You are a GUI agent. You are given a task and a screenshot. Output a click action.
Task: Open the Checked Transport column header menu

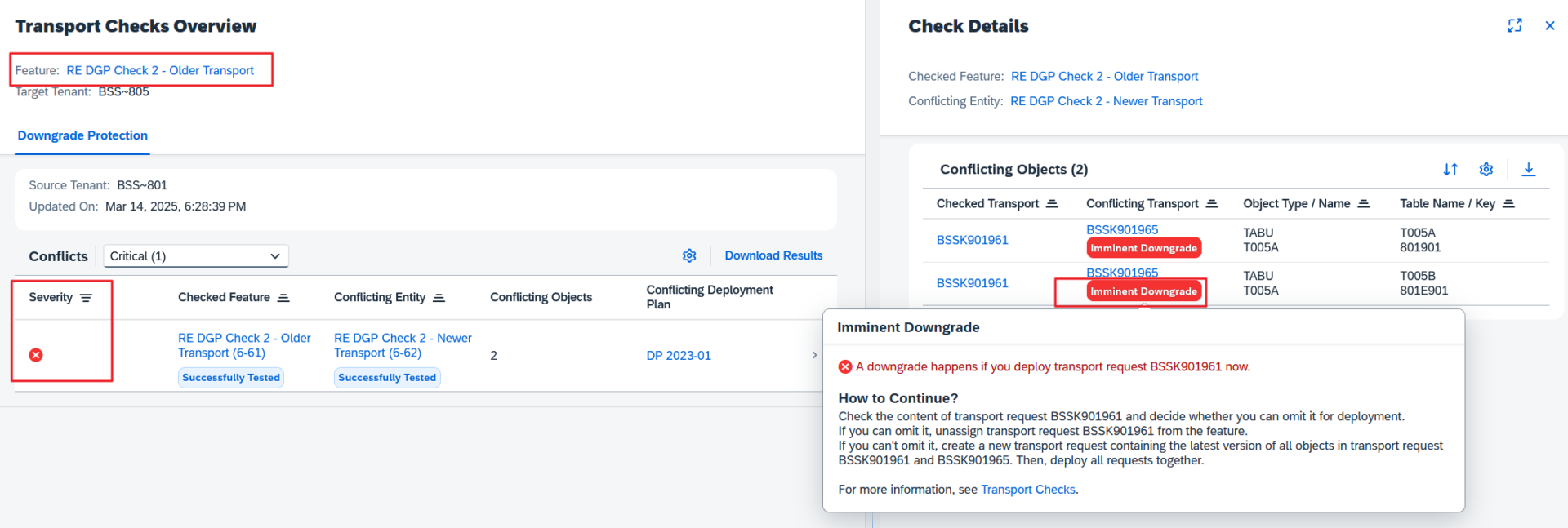[x=1052, y=204]
